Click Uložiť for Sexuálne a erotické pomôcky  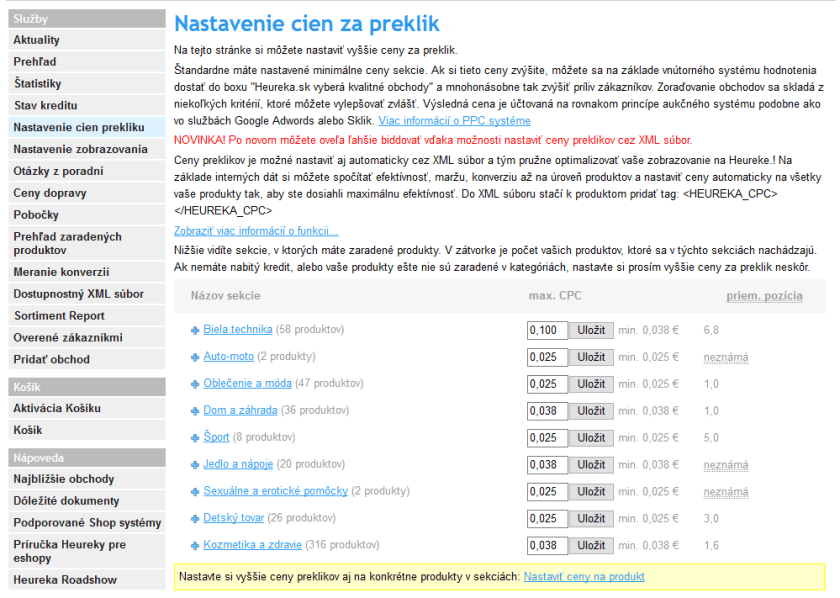(x=591, y=492)
